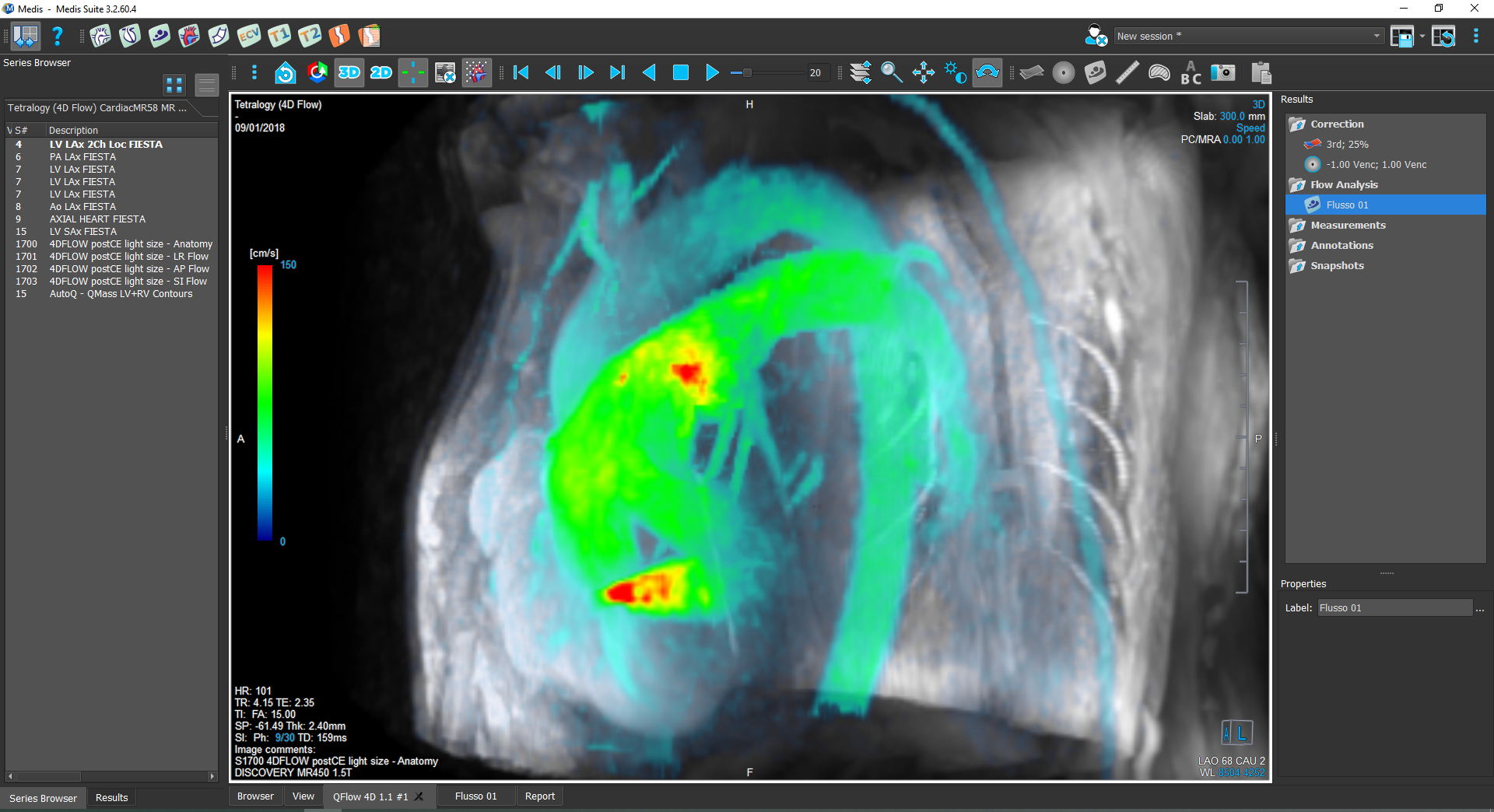This screenshot has width=1494, height=812.
Task: Select the Zoom magnifier tool
Action: (x=891, y=72)
